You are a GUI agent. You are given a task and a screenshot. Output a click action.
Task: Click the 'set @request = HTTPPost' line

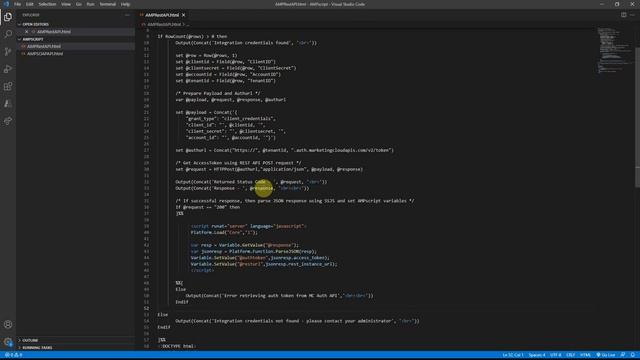coord(269,169)
